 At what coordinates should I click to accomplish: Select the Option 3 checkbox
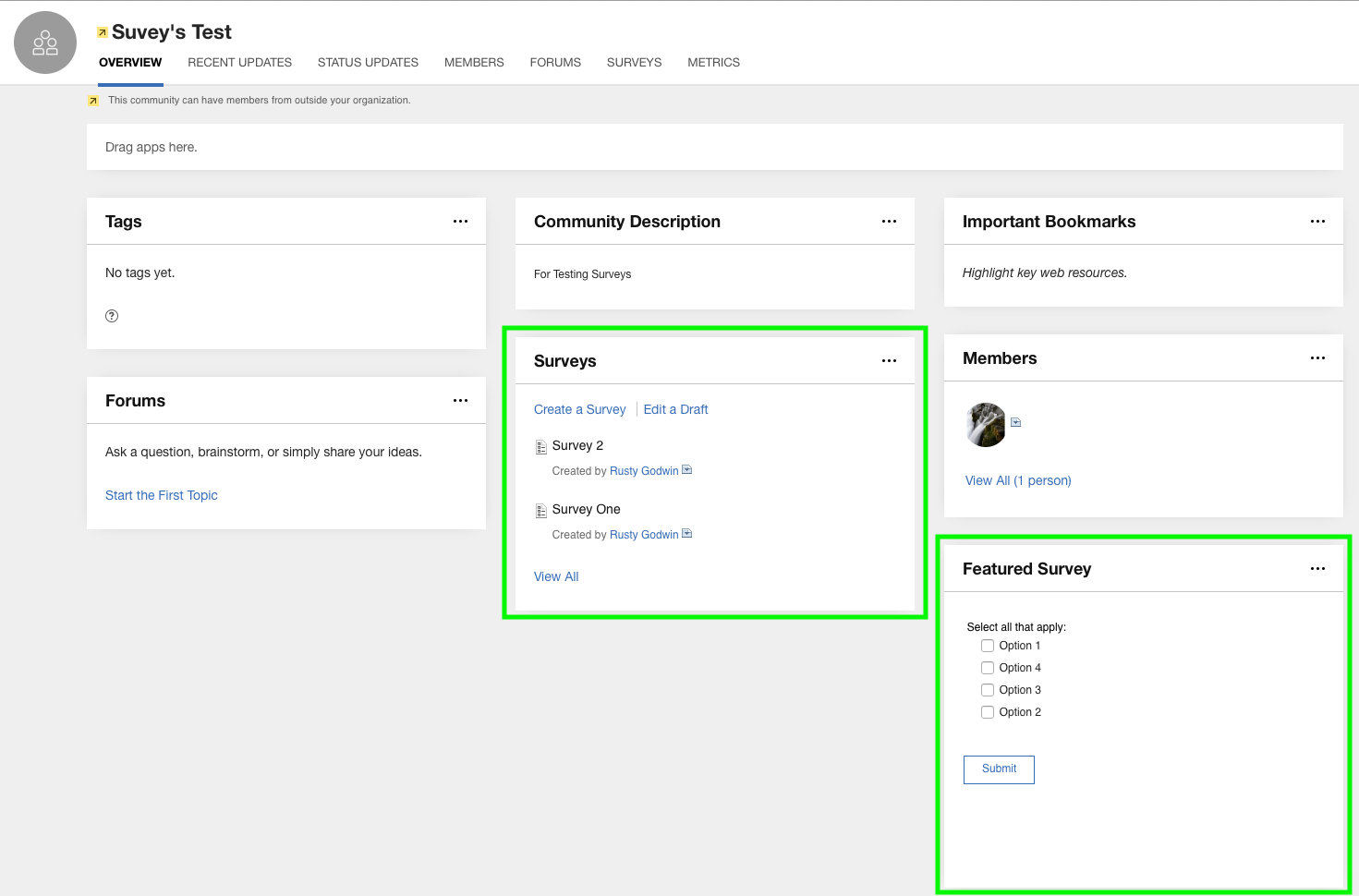tap(988, 690)
